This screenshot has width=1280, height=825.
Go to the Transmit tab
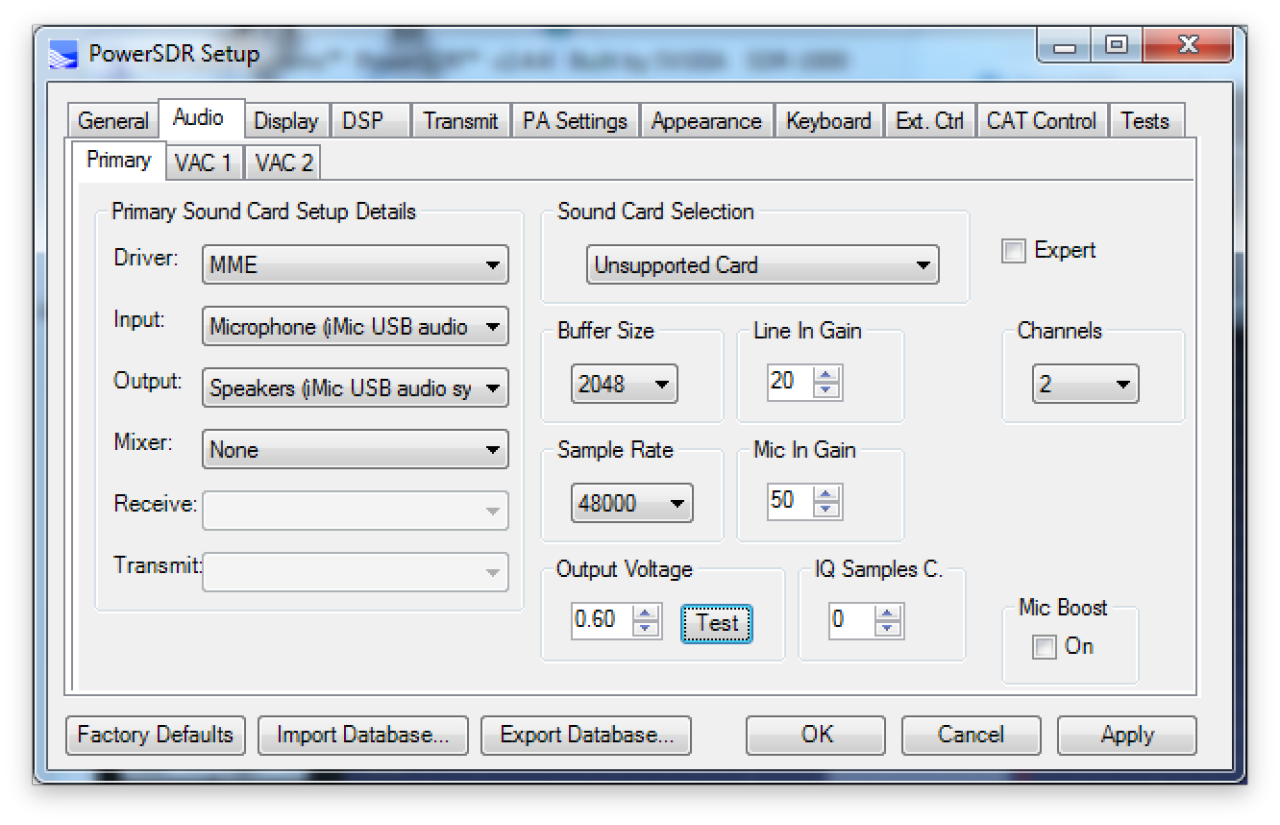pos(461,121)
